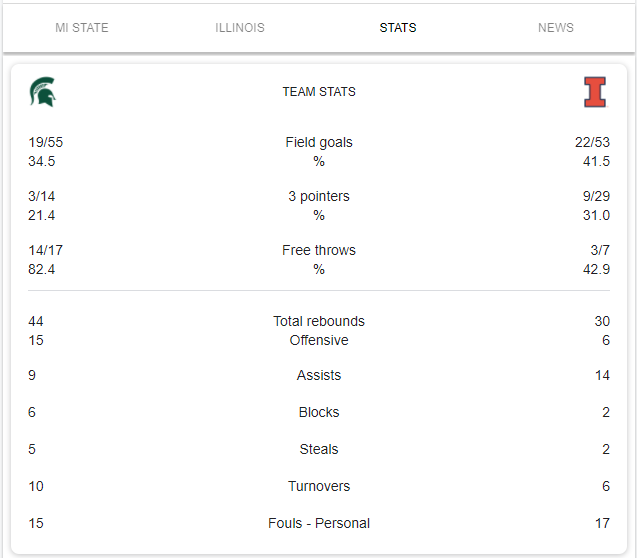
Task: Click the Fouls - Personal label
Action: point(319,523)
